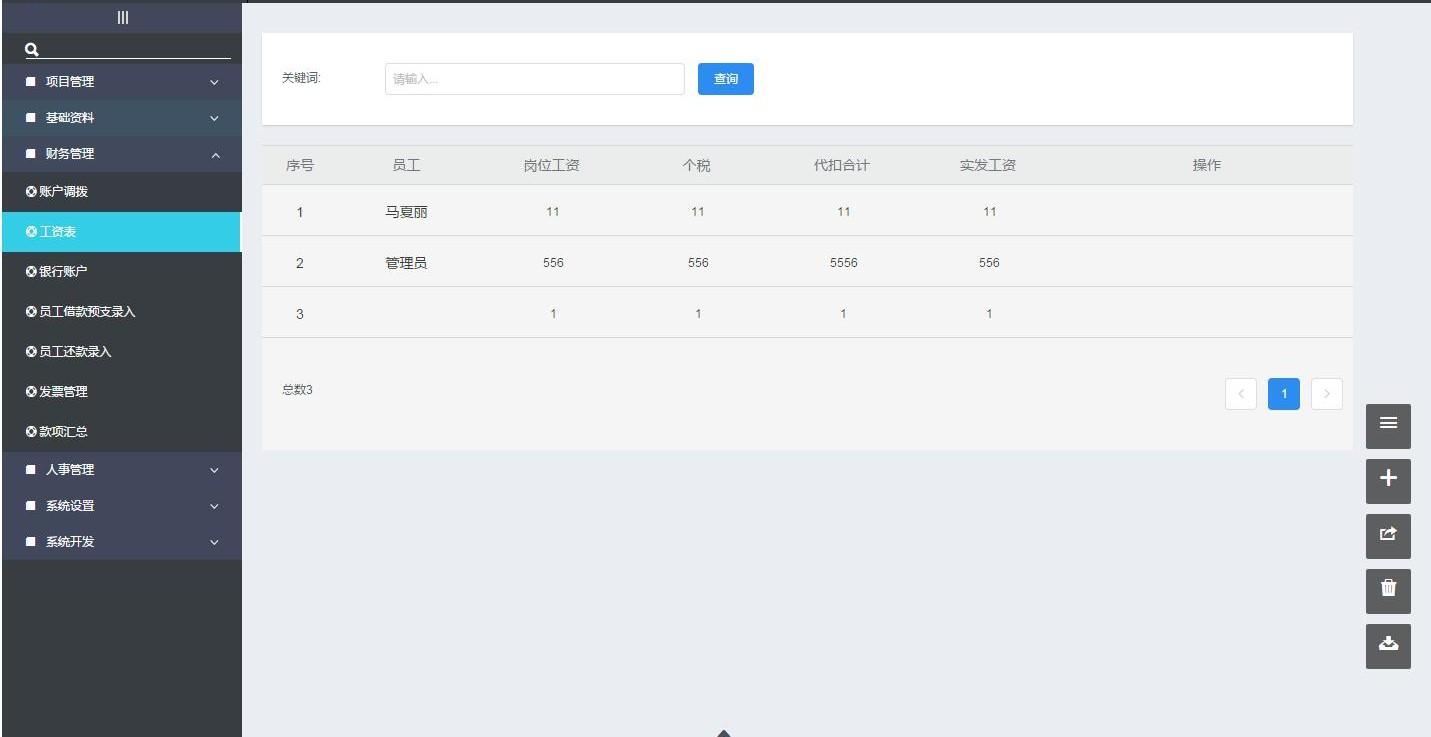Click the list menu icon in floating toolbar
1431x737 pixels.
pos(1388,426)
